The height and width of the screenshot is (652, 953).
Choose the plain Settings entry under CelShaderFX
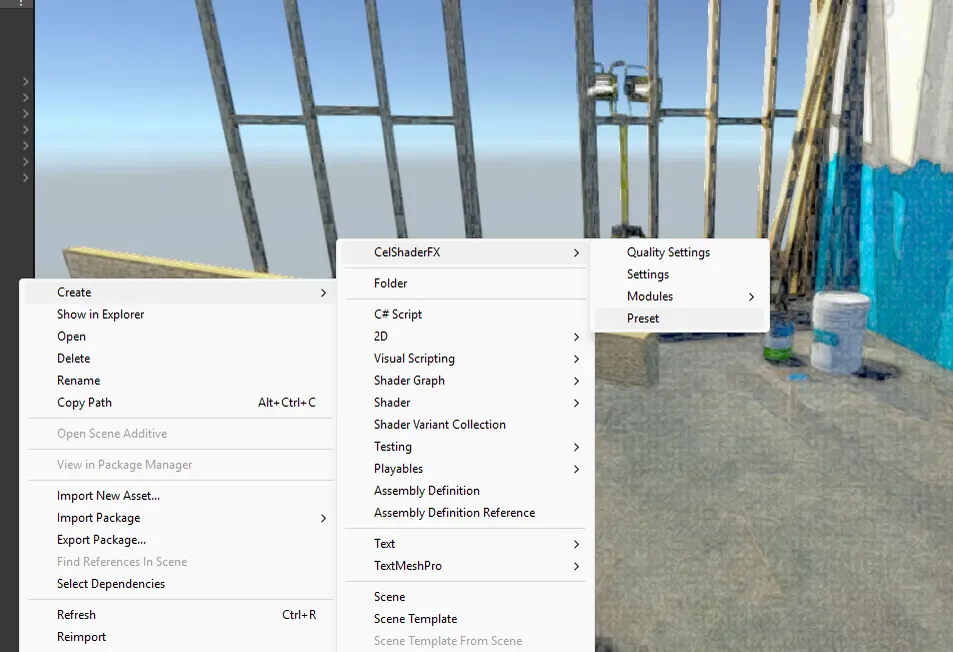[x=679, y=274]
